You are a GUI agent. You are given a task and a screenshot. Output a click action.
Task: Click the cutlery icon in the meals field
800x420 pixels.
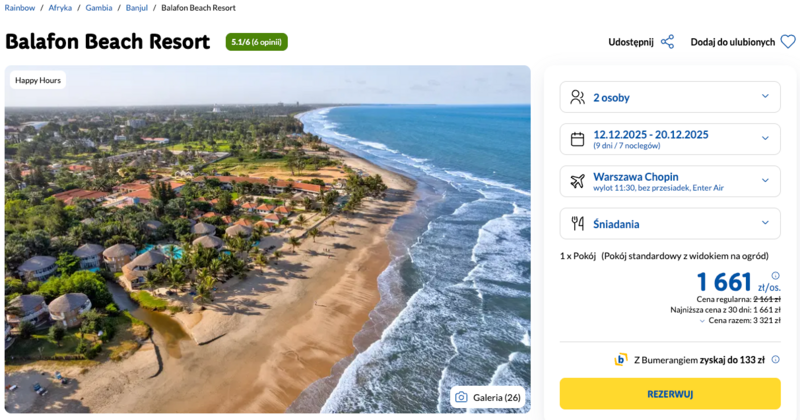coord(577,223)
